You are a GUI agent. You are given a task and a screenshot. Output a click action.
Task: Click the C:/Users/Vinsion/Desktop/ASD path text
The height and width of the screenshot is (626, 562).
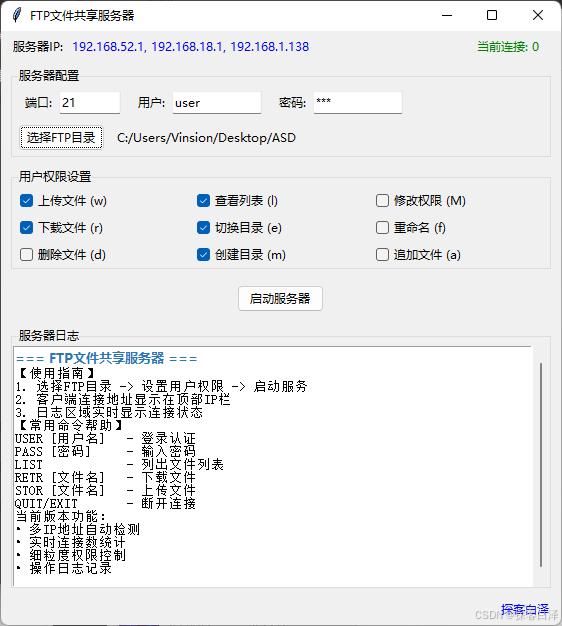click(x=206, y=138)
